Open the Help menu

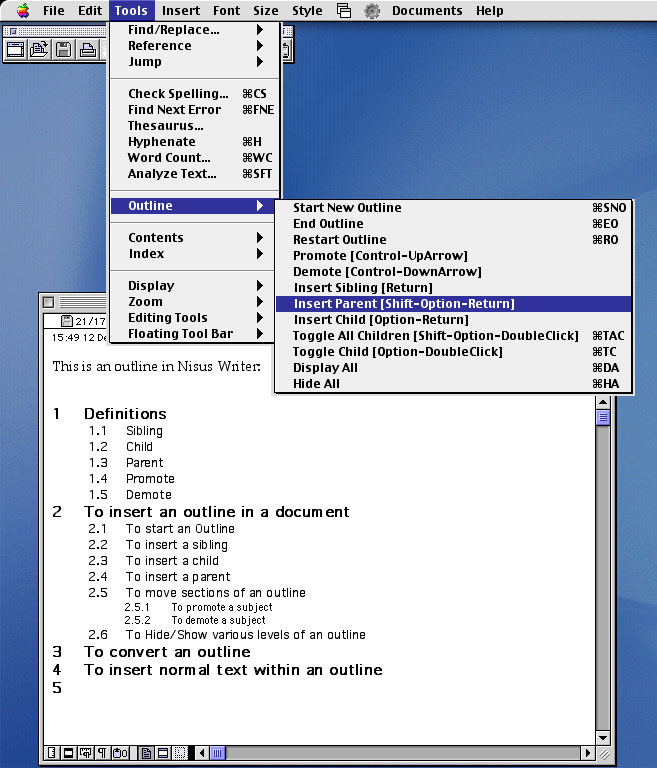[x=489, y=10]
